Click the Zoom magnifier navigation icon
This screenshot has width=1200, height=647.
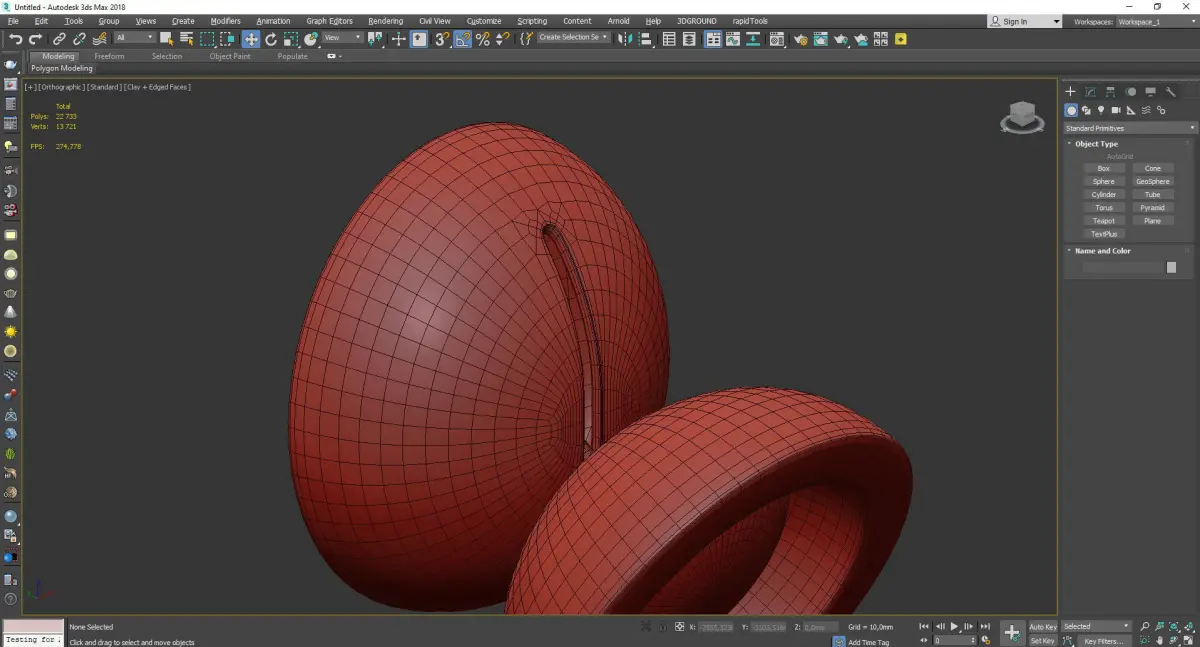[x=1145, y=626]
